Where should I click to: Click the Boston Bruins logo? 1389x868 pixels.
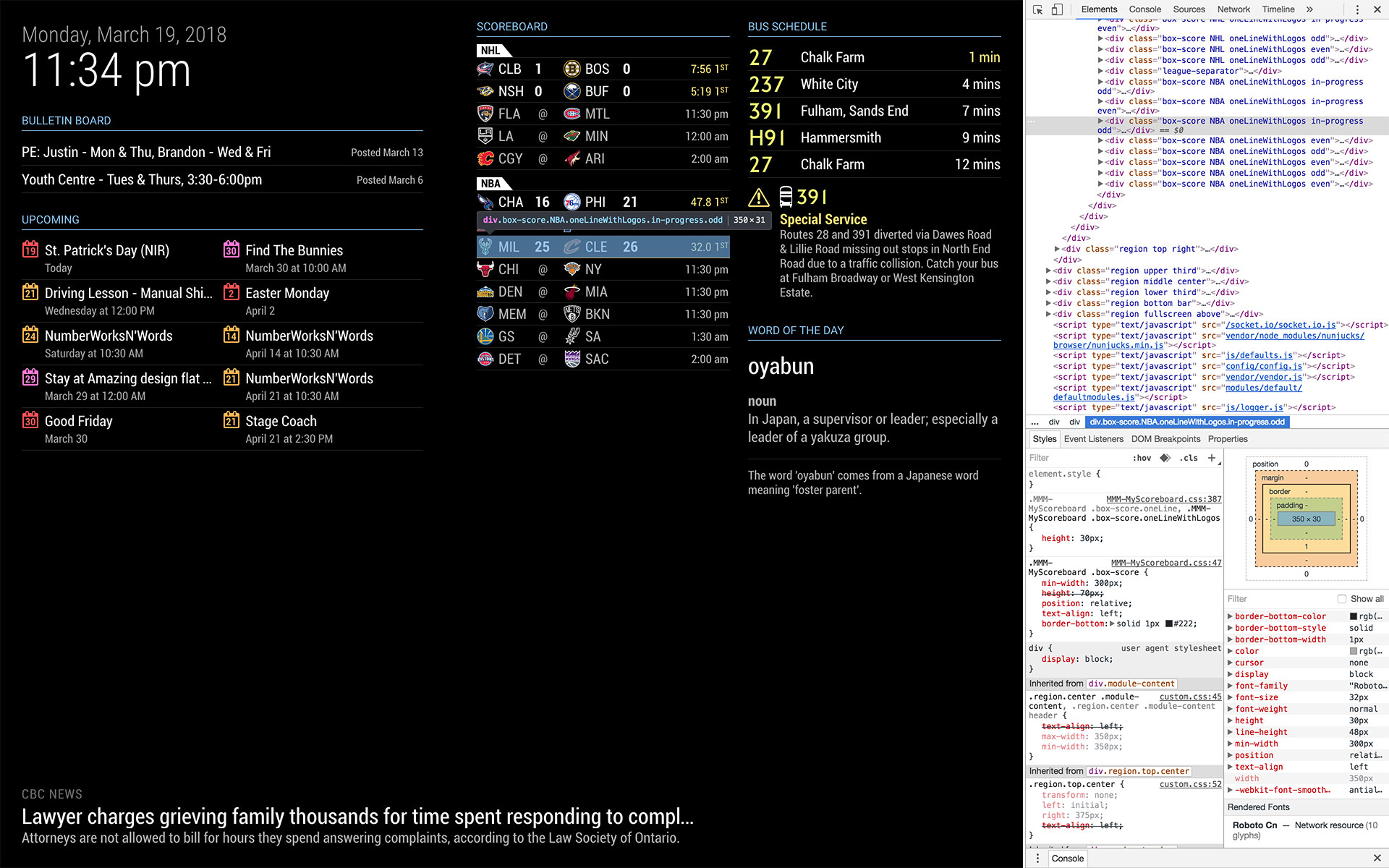point(572,69)
